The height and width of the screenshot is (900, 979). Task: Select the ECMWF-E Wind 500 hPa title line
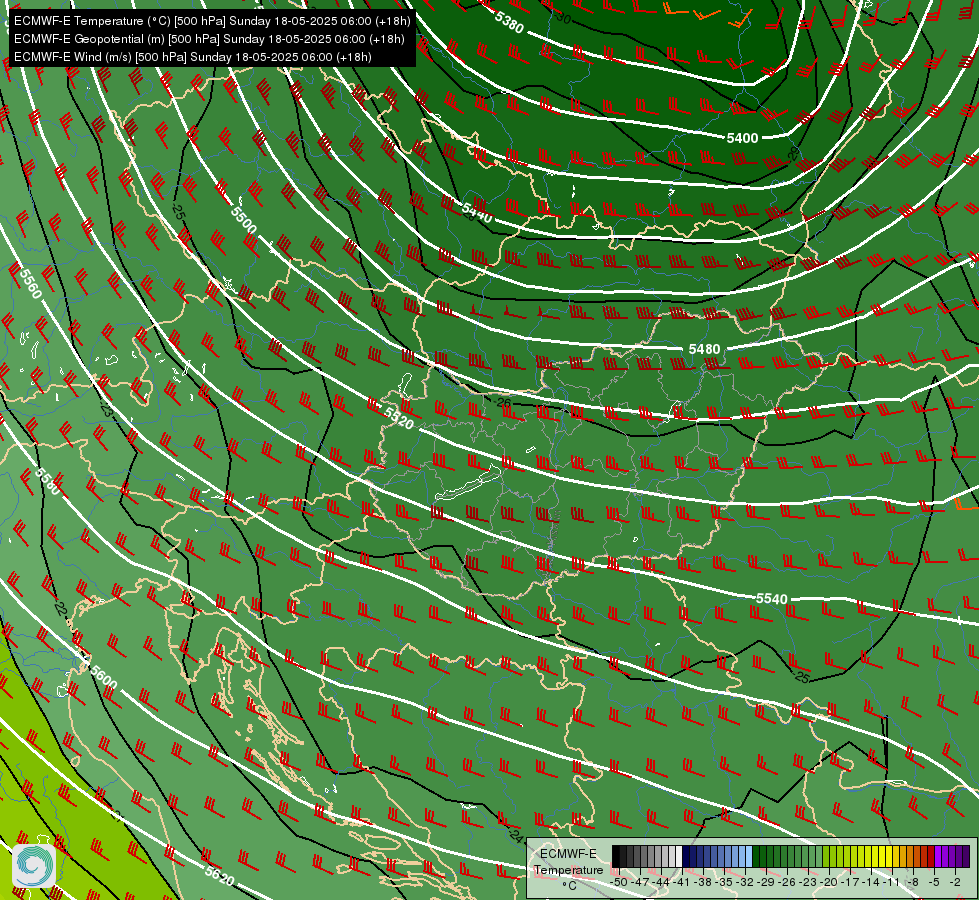[193, 57]
